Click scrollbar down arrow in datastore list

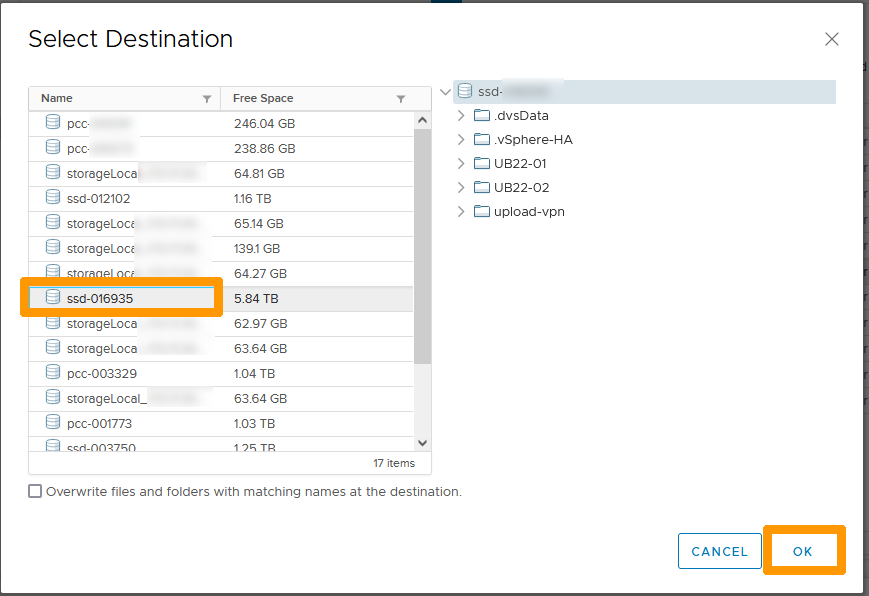(422, 442)
